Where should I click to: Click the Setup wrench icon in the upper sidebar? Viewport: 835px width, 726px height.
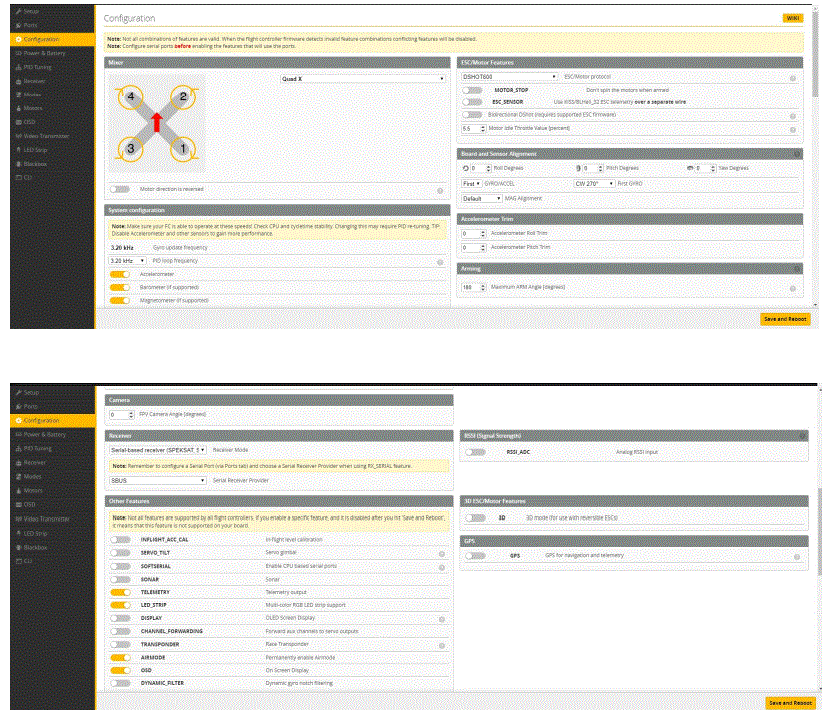pyautogui.click(x=19, y=11)
